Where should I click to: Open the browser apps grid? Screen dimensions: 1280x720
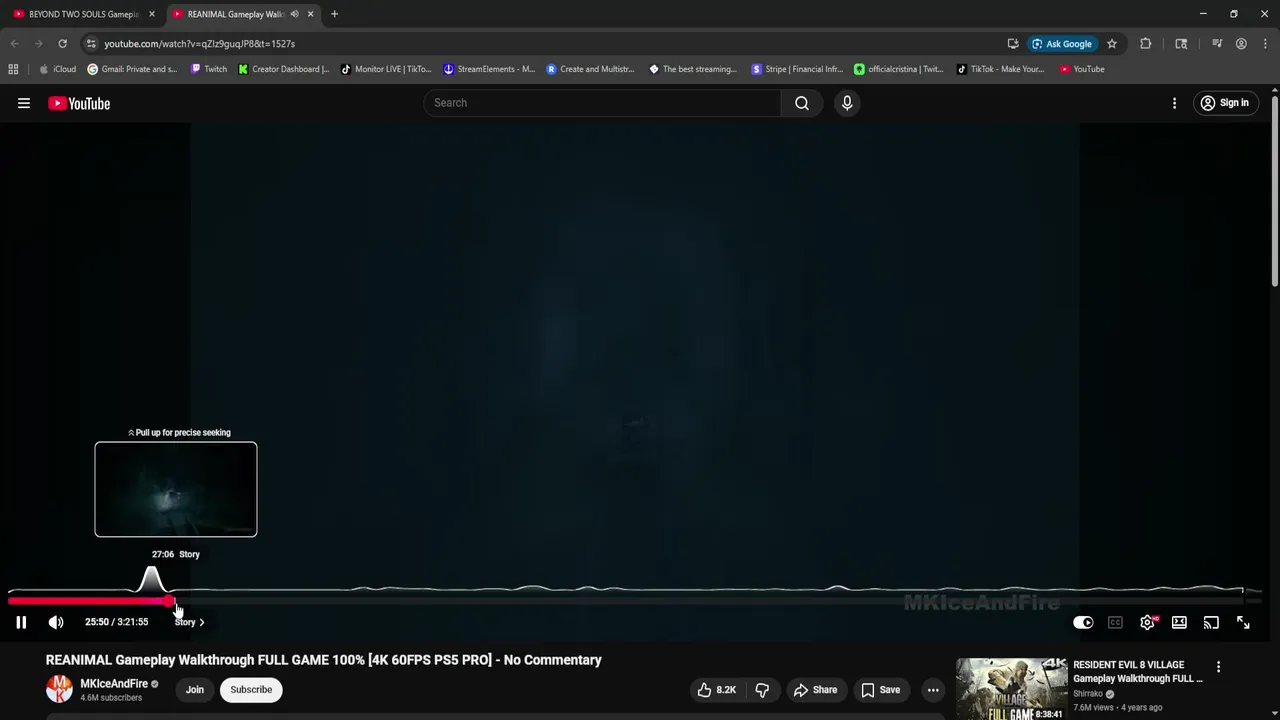click(x=13, y=69)
